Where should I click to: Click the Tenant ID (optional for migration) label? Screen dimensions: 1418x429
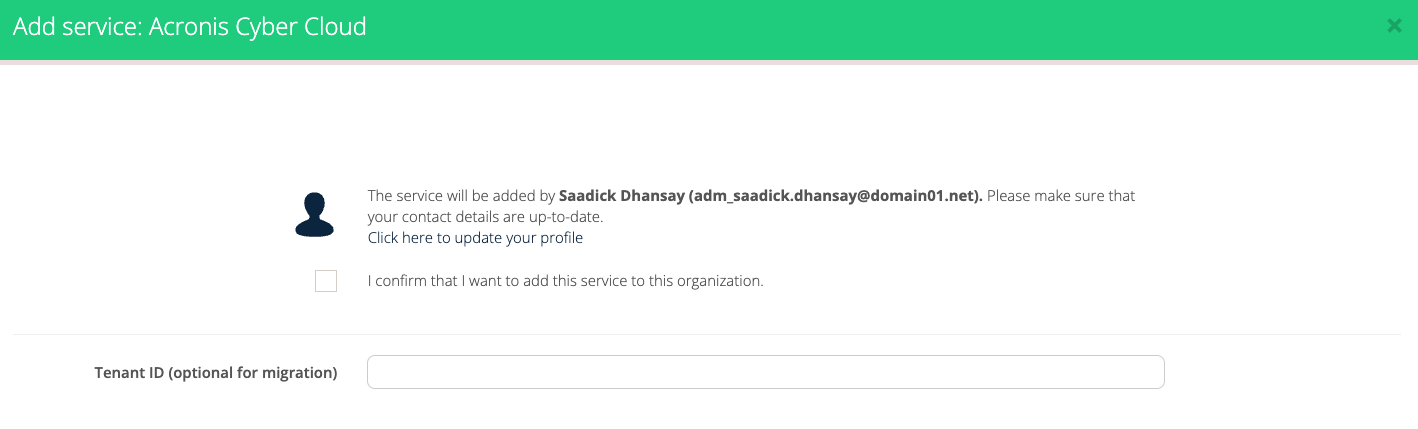[x=215, y=373]
